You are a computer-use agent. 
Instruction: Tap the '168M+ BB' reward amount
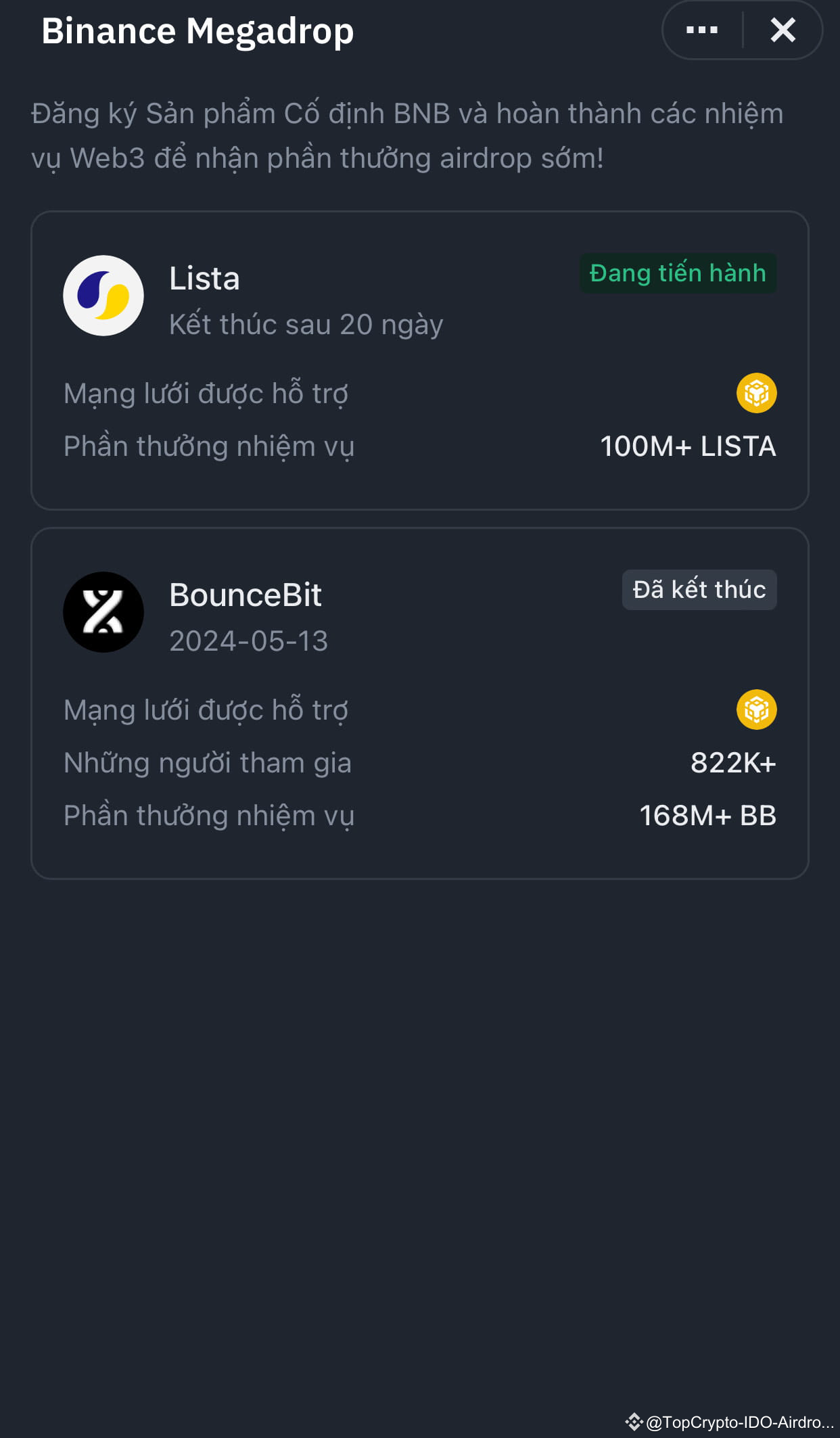707,816
